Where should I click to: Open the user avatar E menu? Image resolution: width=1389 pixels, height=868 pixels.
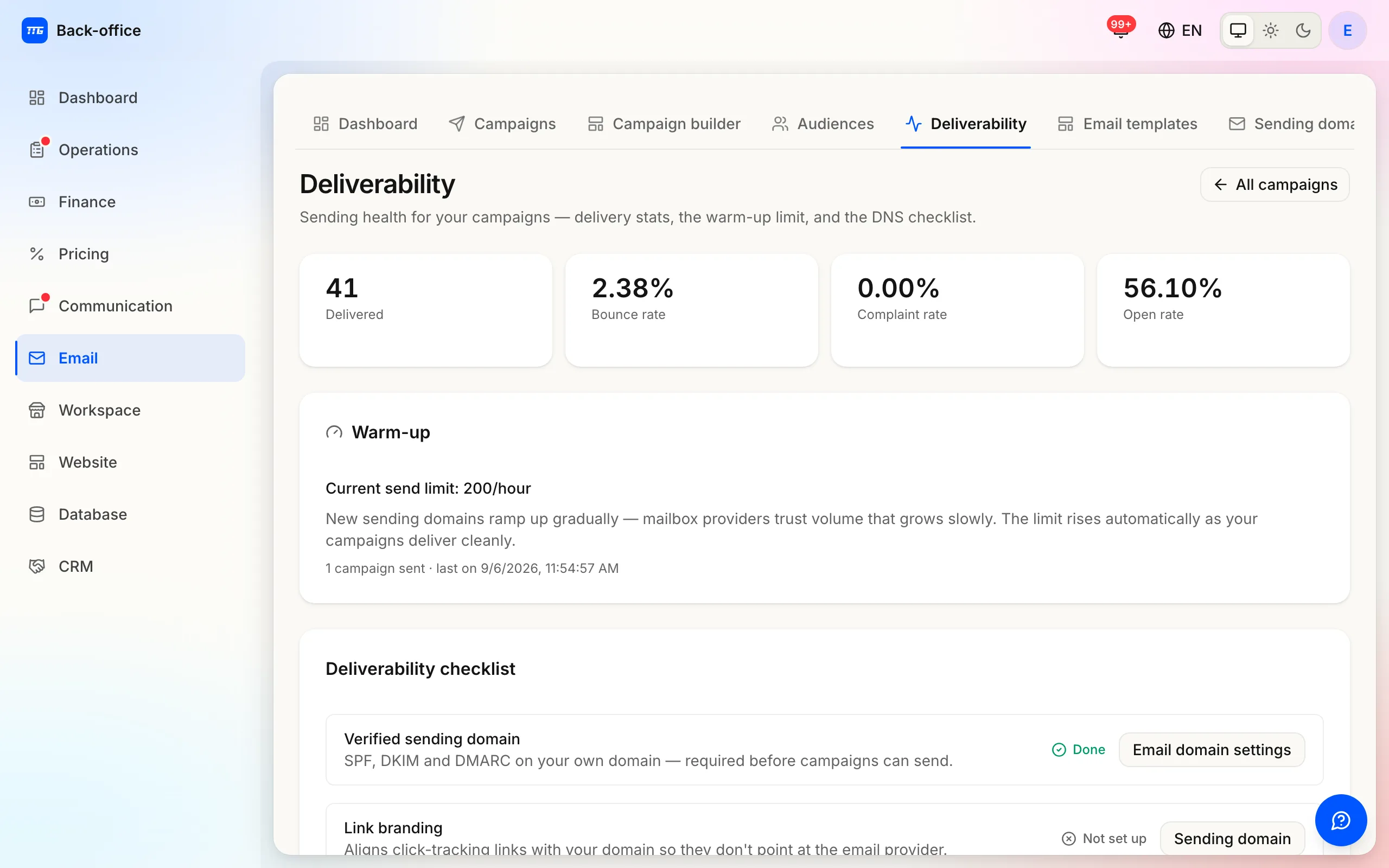tap(1348, 30)
